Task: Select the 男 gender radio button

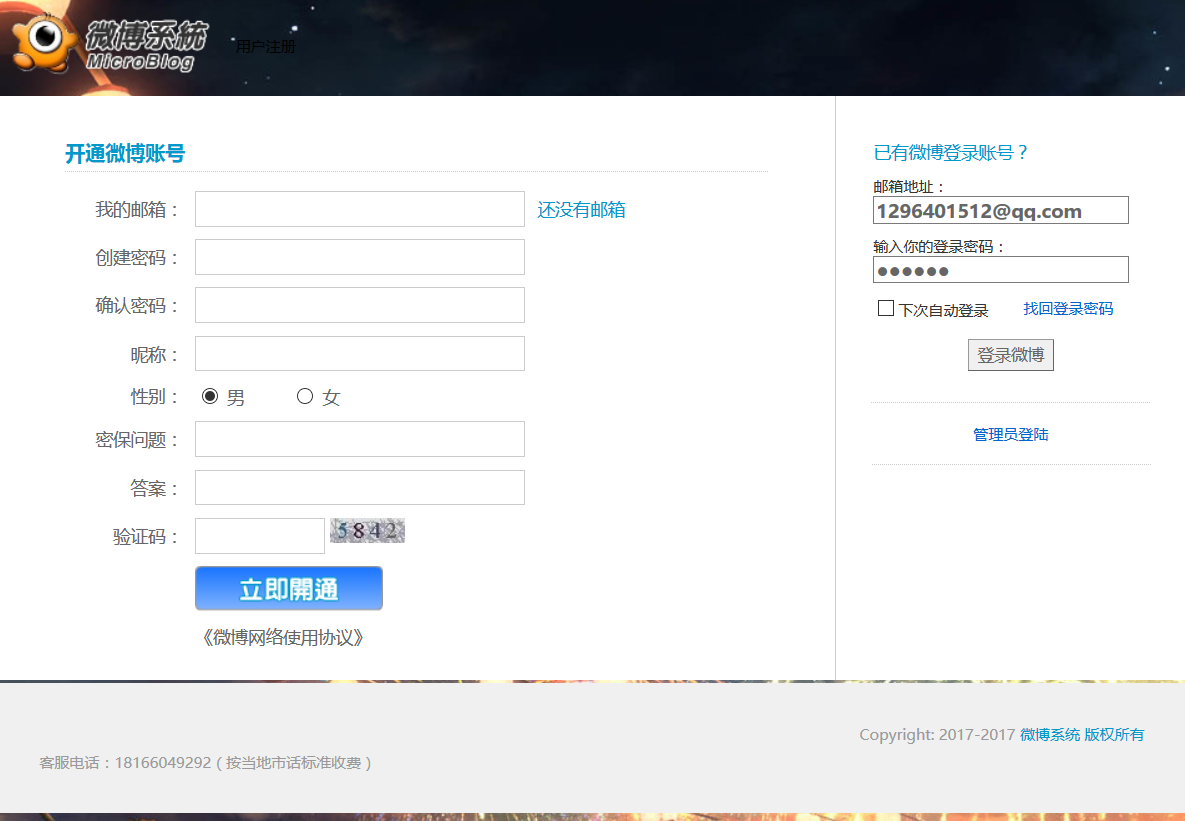Action: [x=210, y=396]
